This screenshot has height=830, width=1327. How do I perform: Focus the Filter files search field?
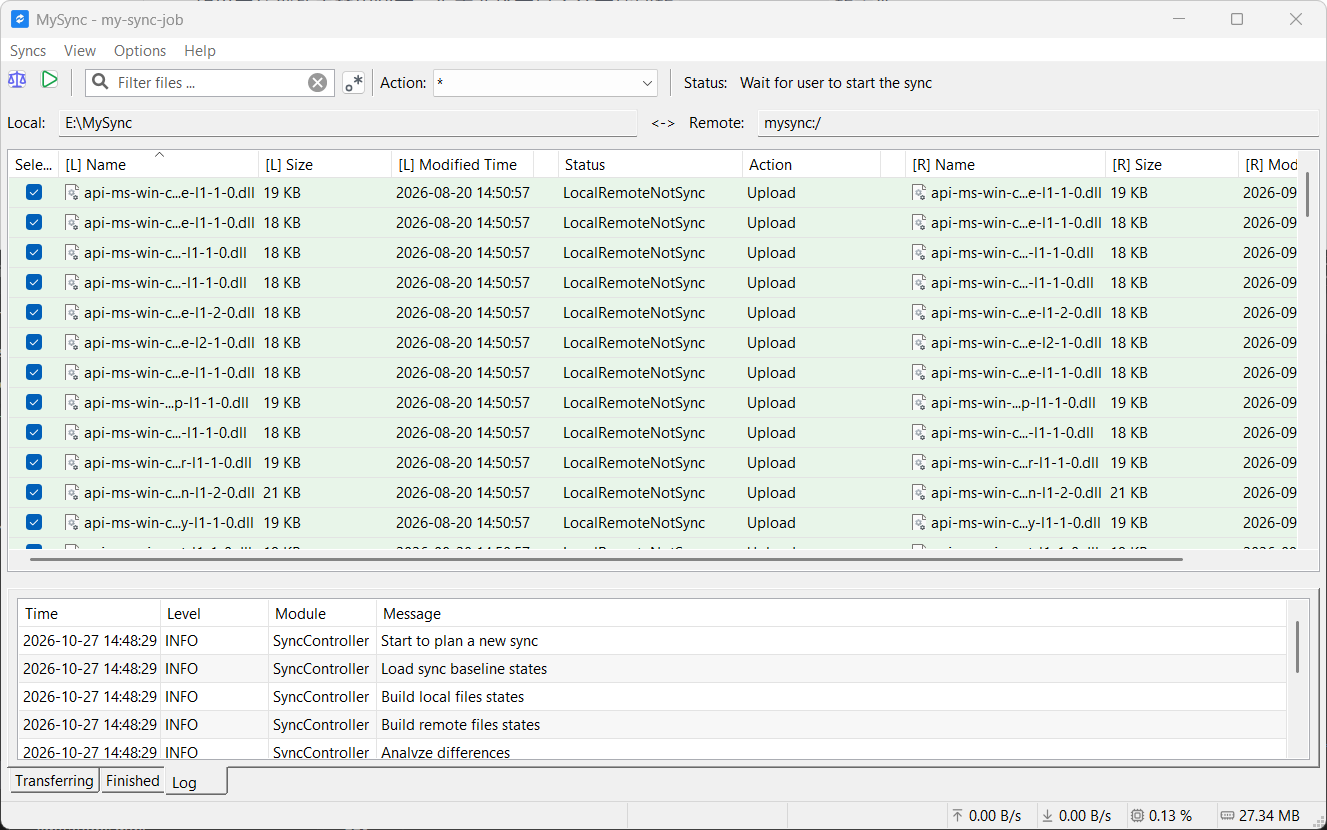210,83
